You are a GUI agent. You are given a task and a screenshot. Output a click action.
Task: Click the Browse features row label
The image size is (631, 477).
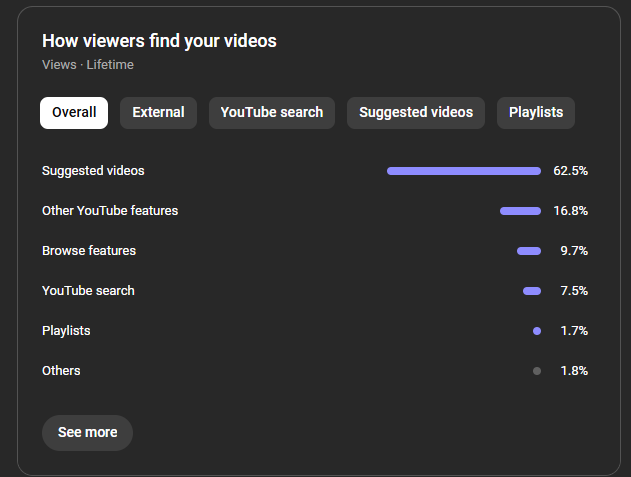[89, 251]
